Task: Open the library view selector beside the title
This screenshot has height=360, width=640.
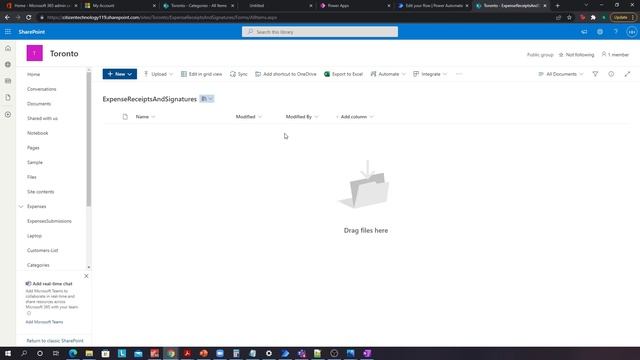Action: pyautogui.click(x=207, y=99)
